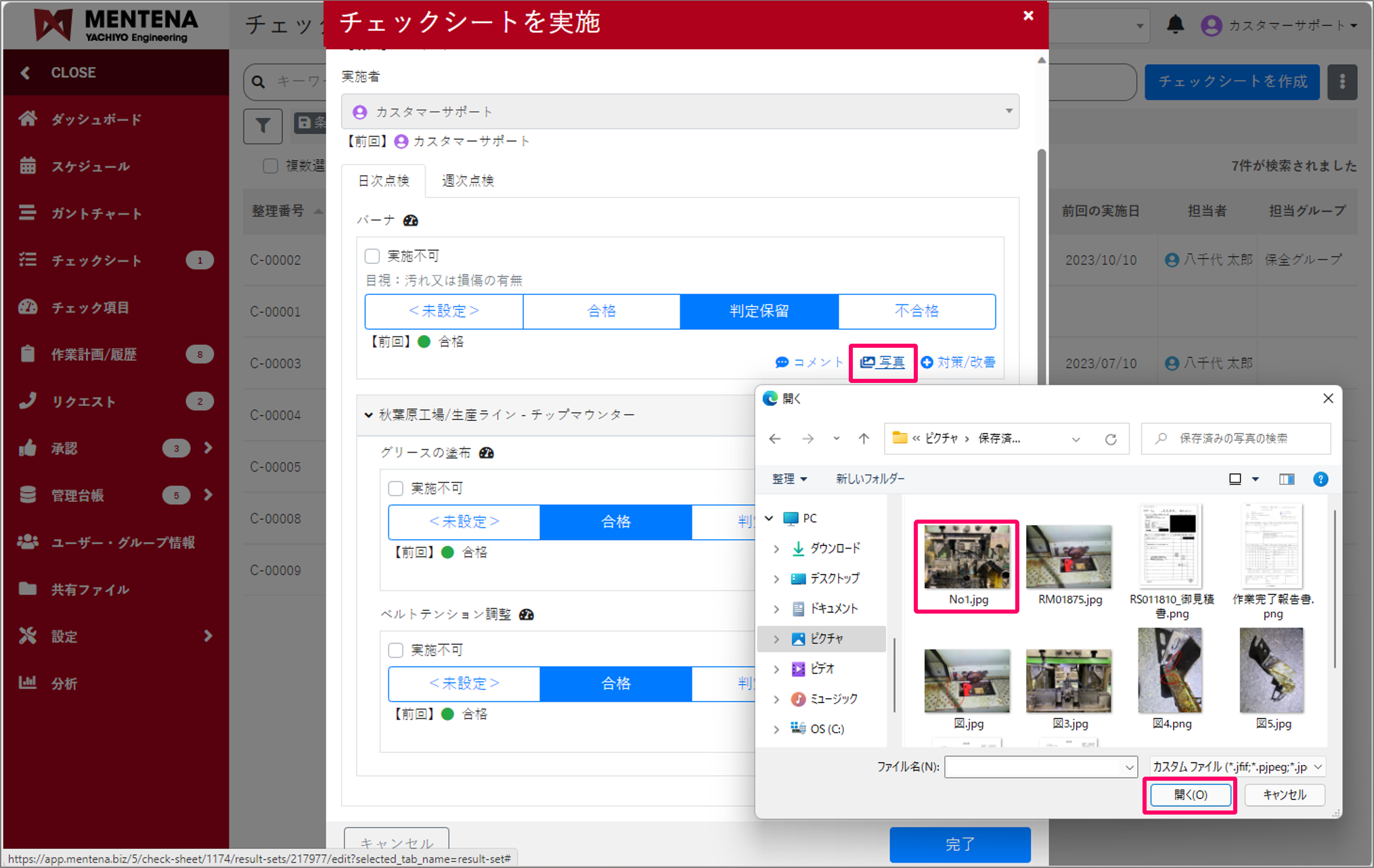Click the refresh icon in the file dialog
Screen dimensions: 1374x868
(x=1111, y=438)
